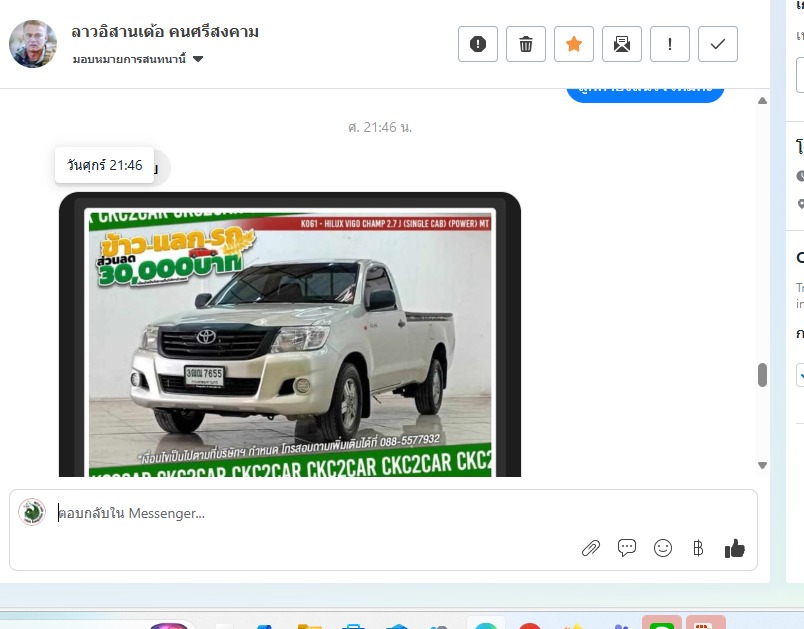Open saved replies speech bubble icon
804x629 pixels.
click(x=627, y=548)
